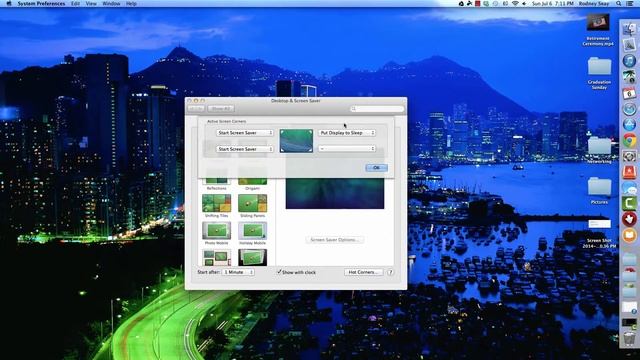Open the bottom-right corner dash dropdown

pyautogui.click(x=347, y=149)
